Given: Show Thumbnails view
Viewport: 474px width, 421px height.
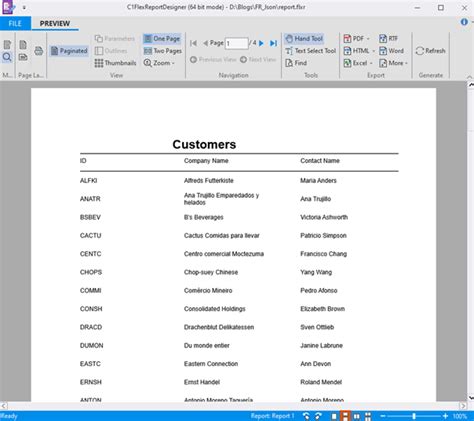Looking at the screenshot, I should pyautogui.click(x=115, y=63).
